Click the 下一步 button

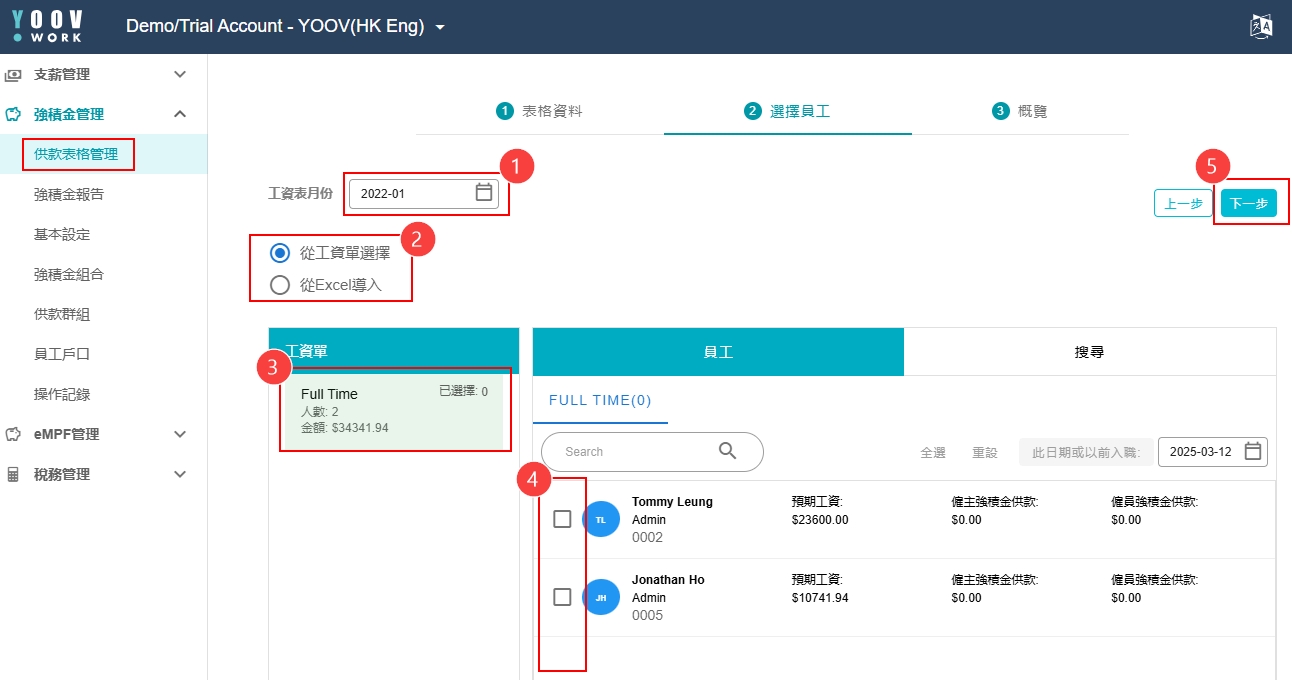(x=1248, y=203)
